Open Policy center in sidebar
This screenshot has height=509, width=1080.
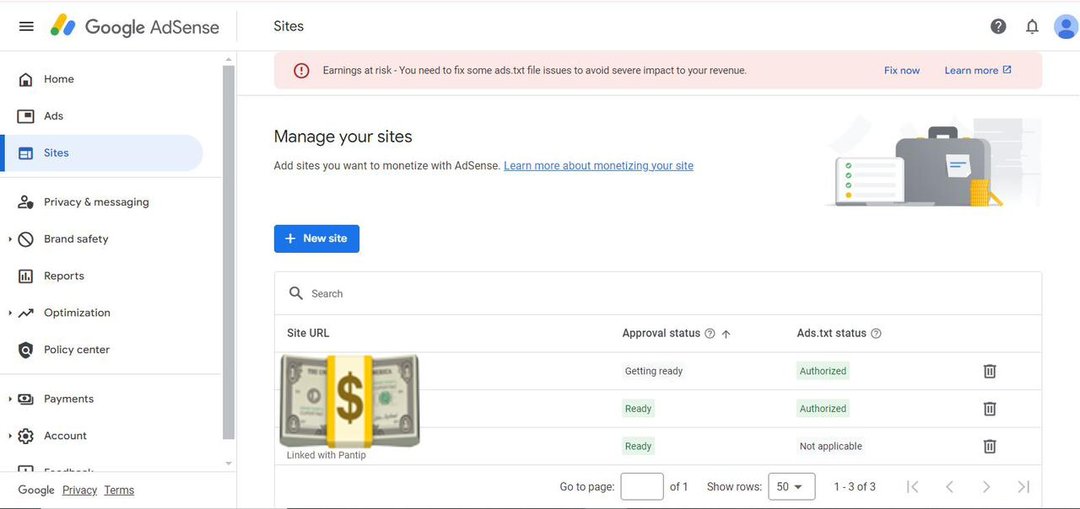pyautogui.click(x=76, y=350)
